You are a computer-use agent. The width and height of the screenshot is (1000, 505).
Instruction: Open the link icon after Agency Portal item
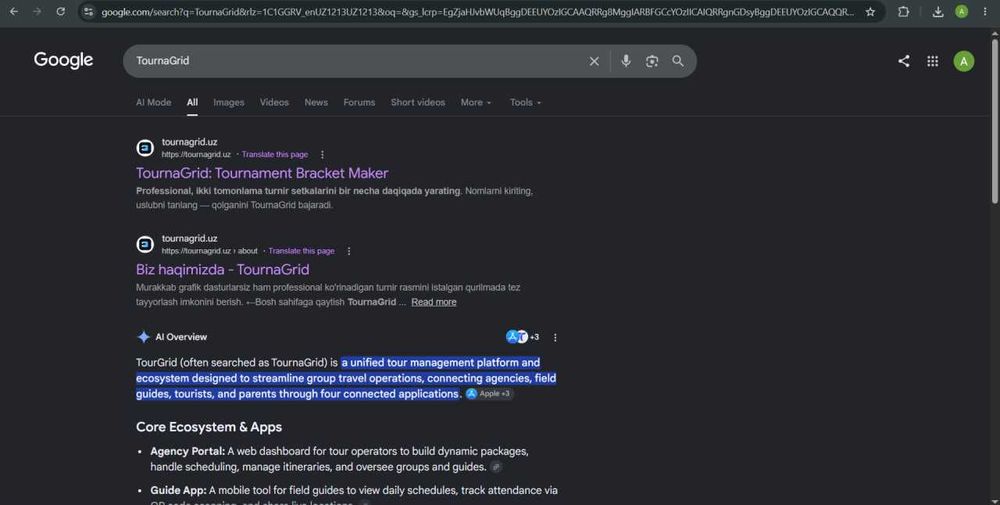click(x=496, y=467)
